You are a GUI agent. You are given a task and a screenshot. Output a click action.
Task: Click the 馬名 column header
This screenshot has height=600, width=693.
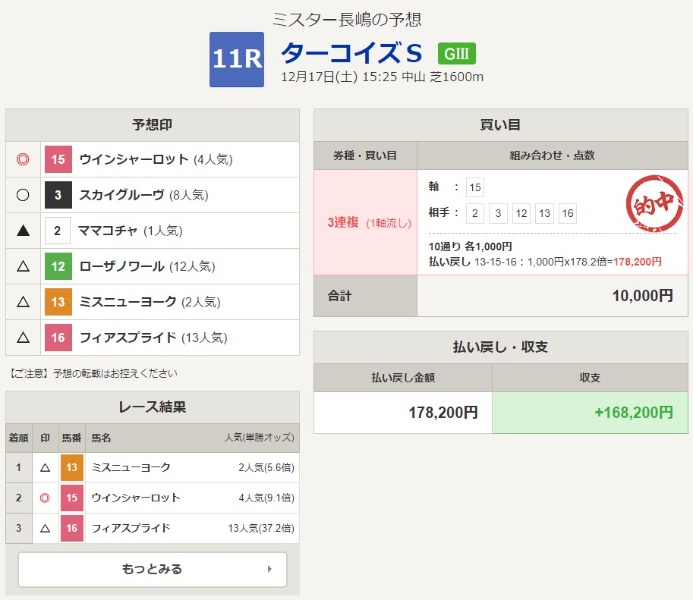pos(101,438)
